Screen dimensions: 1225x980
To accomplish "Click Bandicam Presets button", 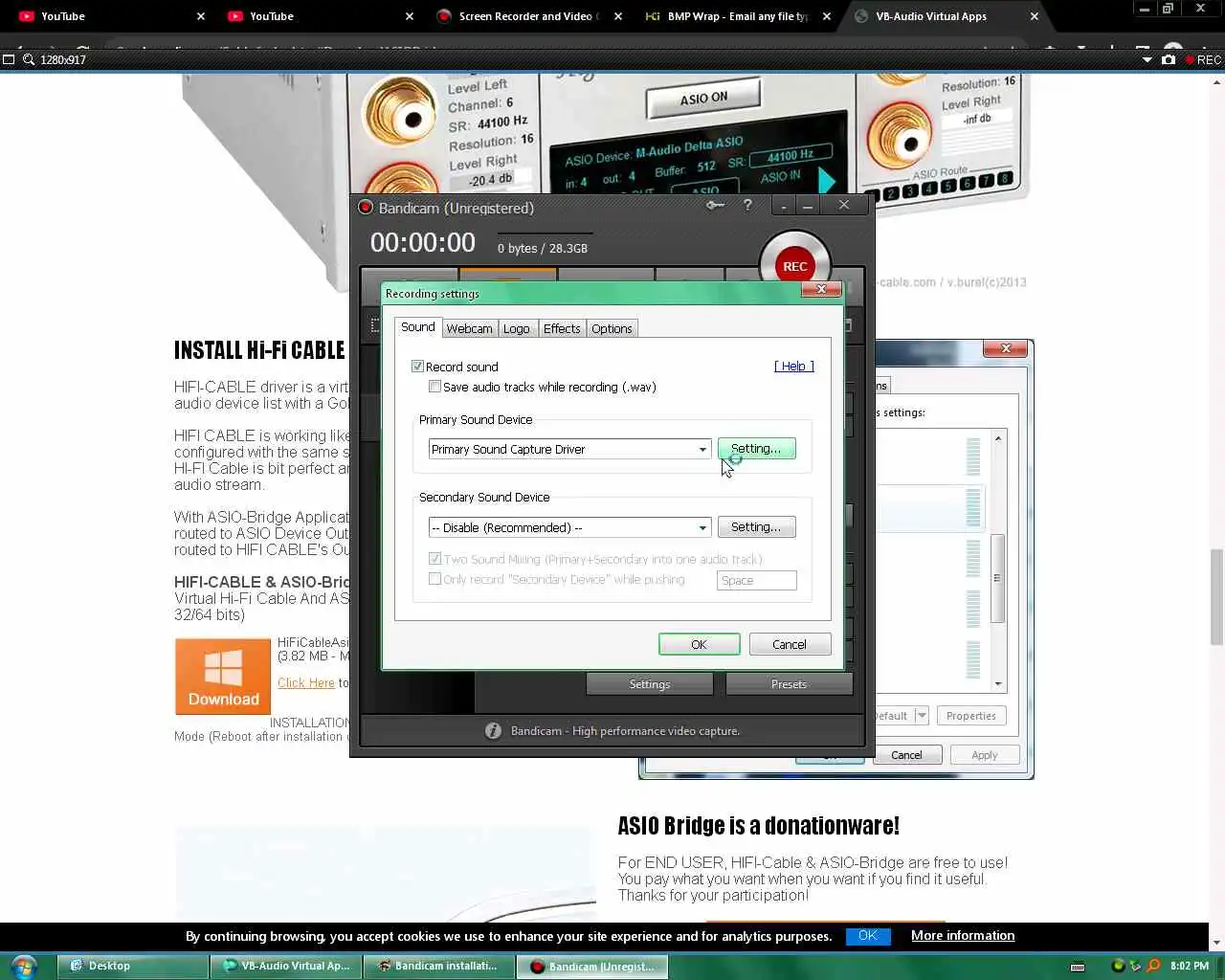I will 789,683.
